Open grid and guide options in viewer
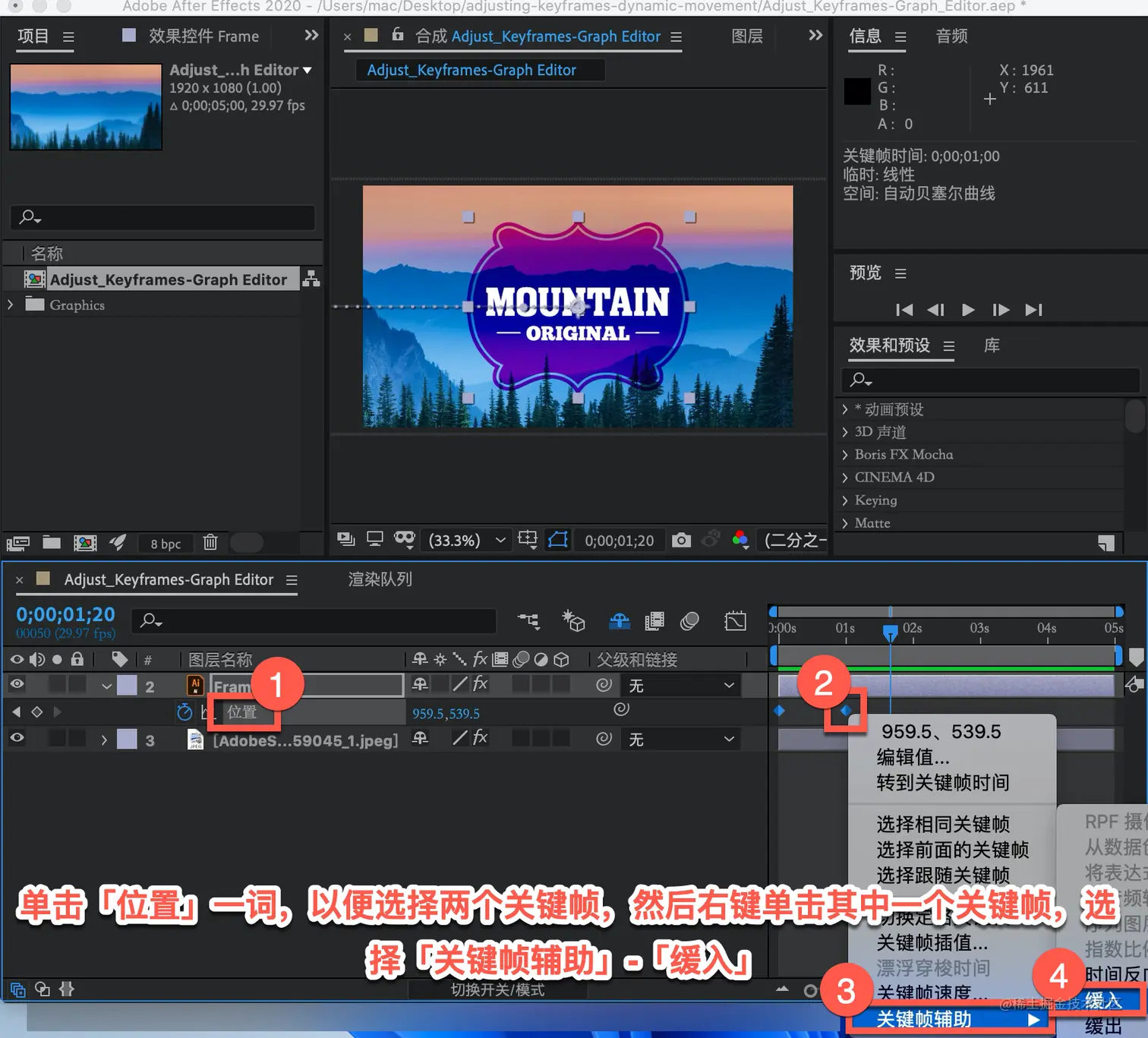 (528, 539)
